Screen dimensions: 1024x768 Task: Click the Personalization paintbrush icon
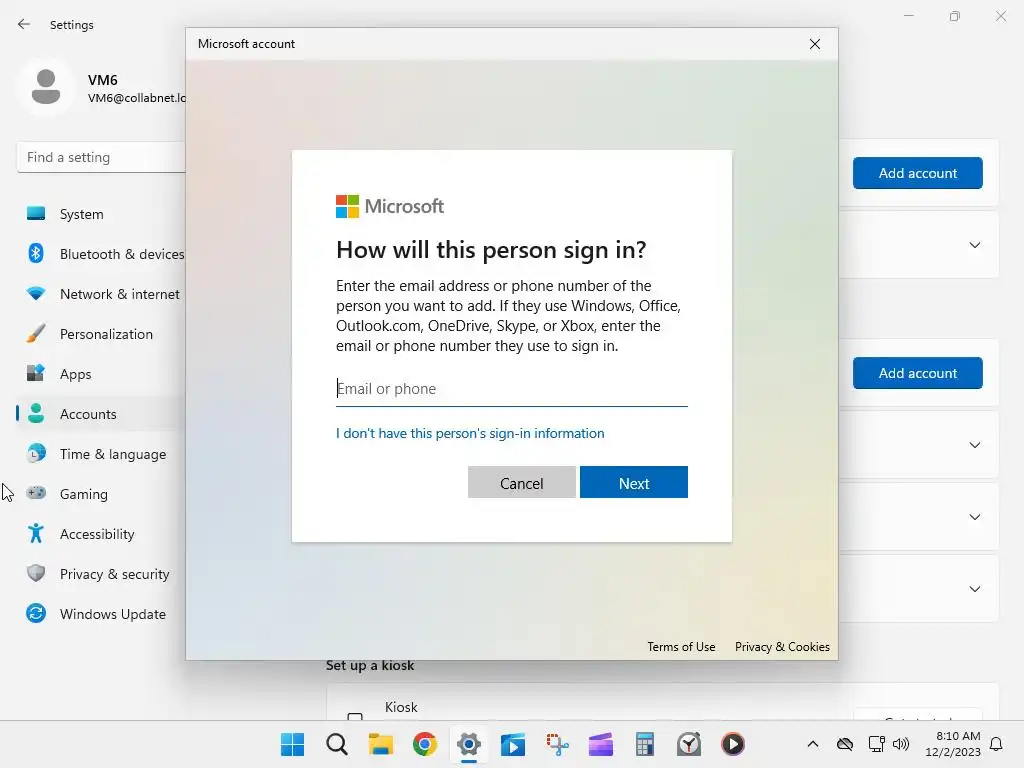pyautogui.click(x=36, y=334)
